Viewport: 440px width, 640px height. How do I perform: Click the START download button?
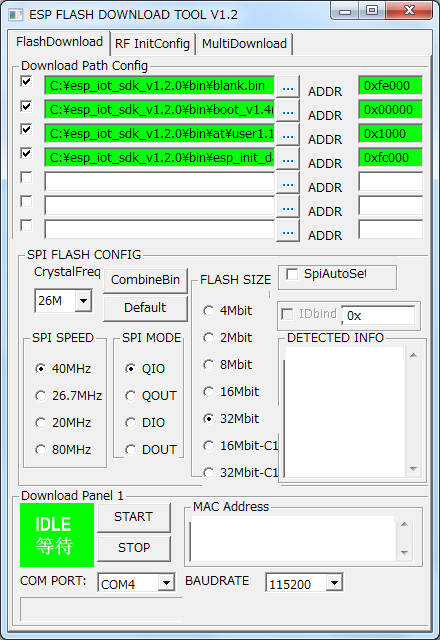pos(134,517)
